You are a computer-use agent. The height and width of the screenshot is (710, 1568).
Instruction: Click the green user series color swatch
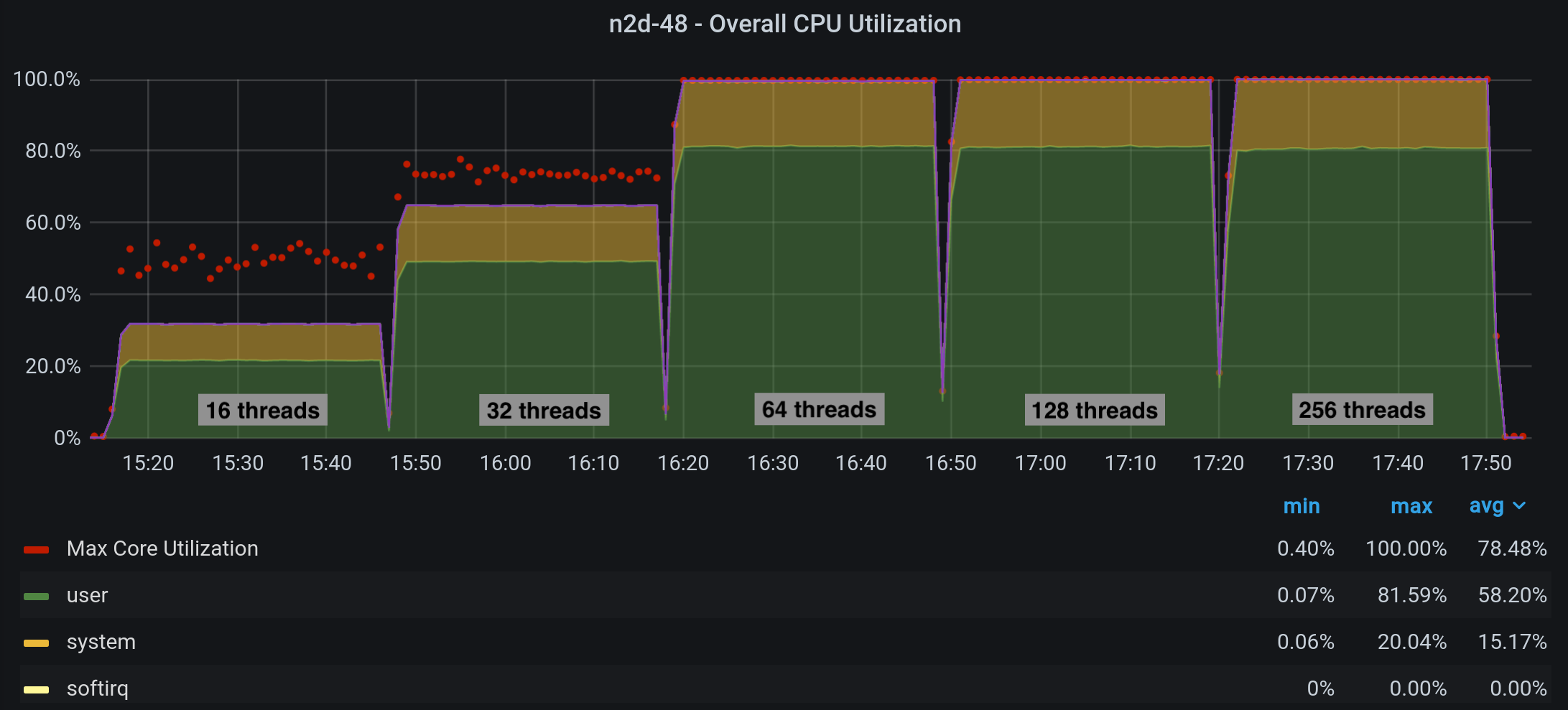(x=36, y=597)
